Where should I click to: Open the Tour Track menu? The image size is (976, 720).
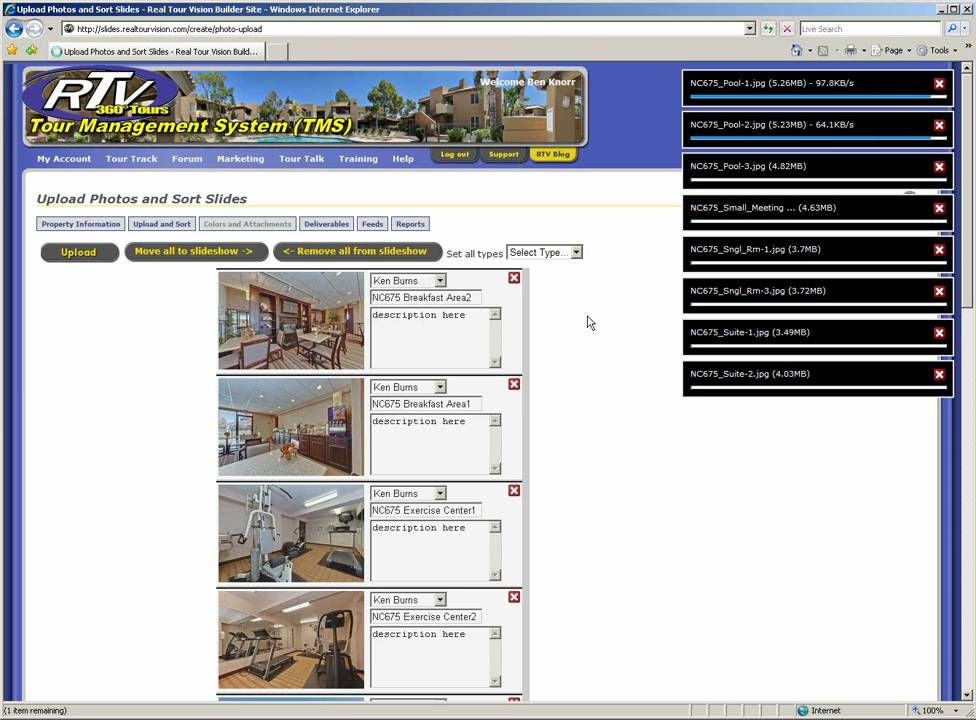(131, 159)
